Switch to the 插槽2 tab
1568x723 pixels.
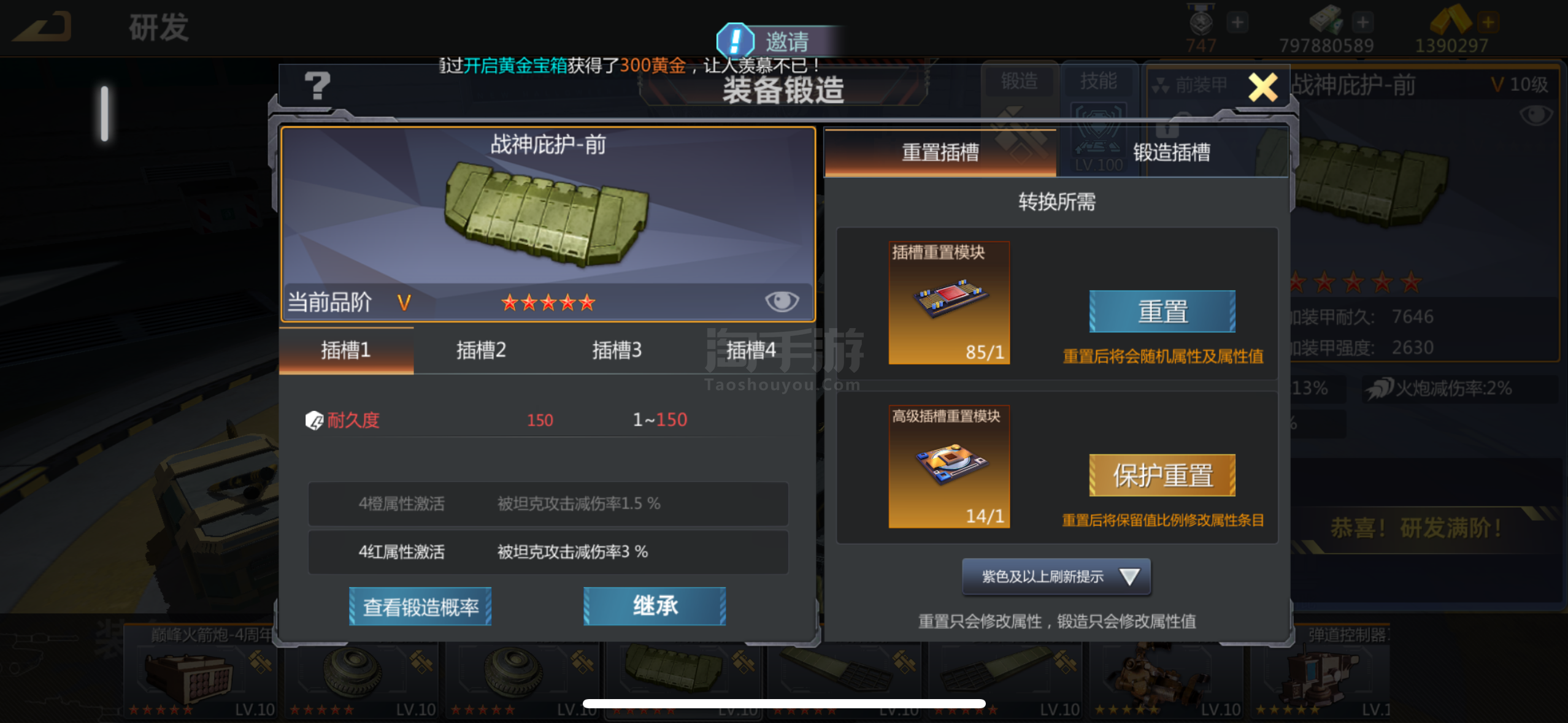coord(481,350)
